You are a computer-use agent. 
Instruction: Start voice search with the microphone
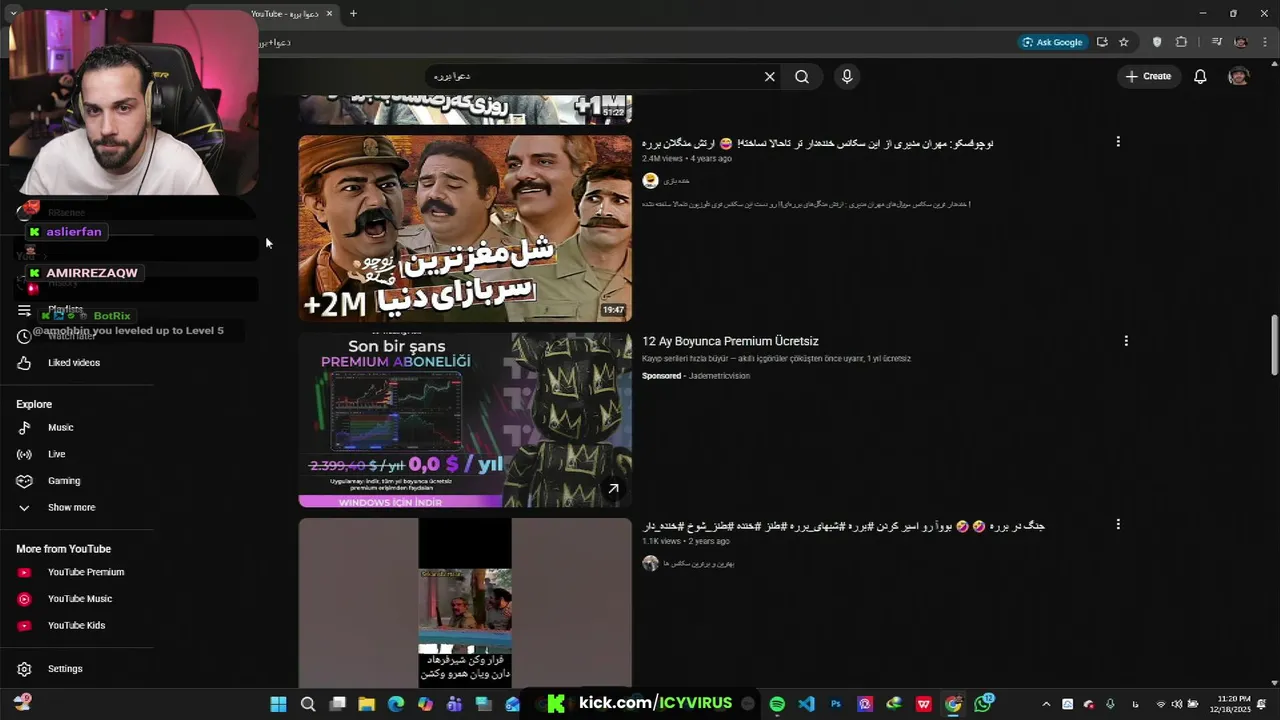pyautogui.click(x=847, y=76)
